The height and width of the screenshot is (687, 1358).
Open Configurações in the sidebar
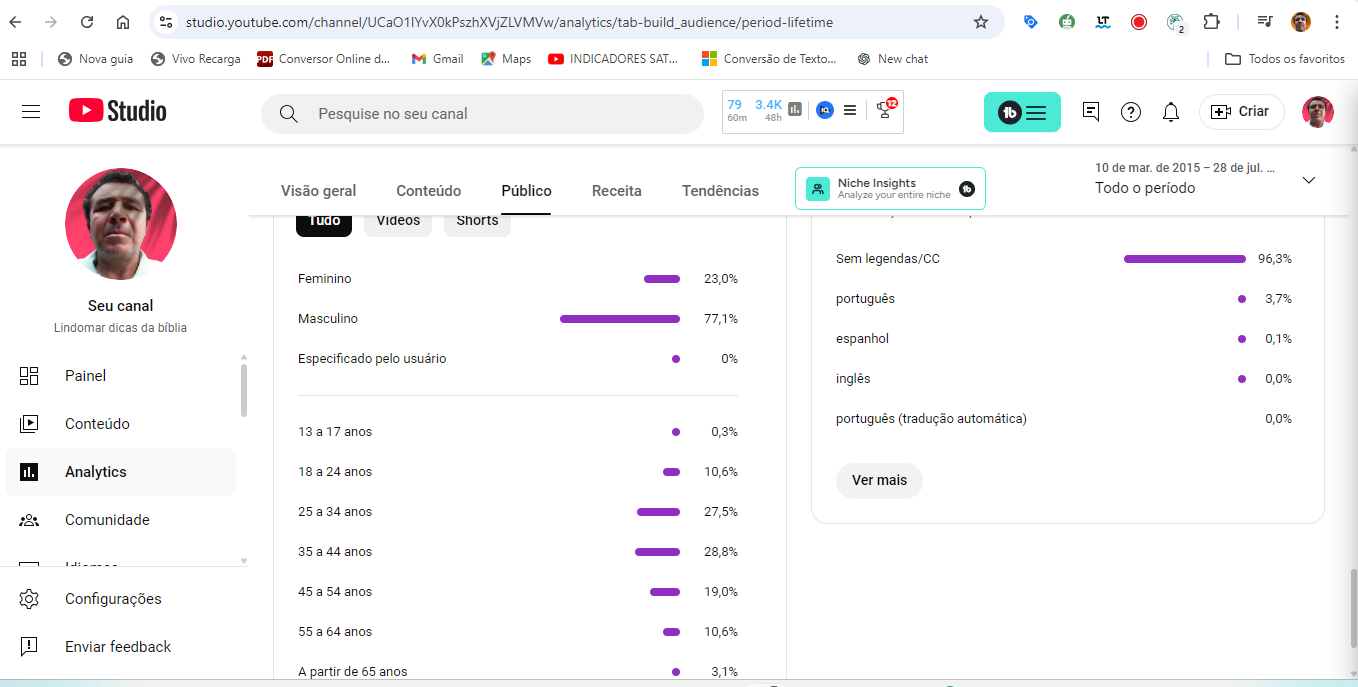121,599
